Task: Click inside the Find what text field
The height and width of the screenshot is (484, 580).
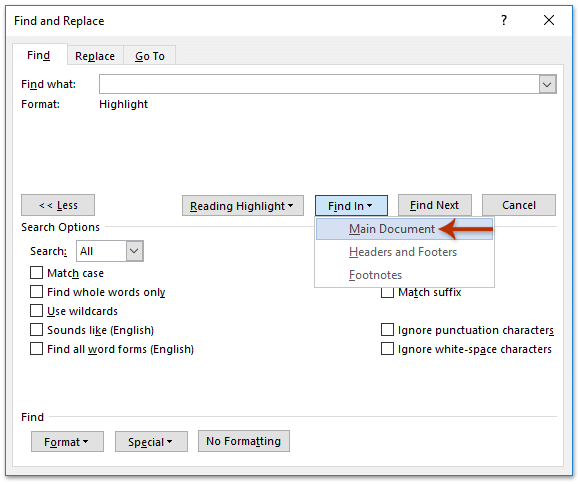Action: tap(319, 84)
